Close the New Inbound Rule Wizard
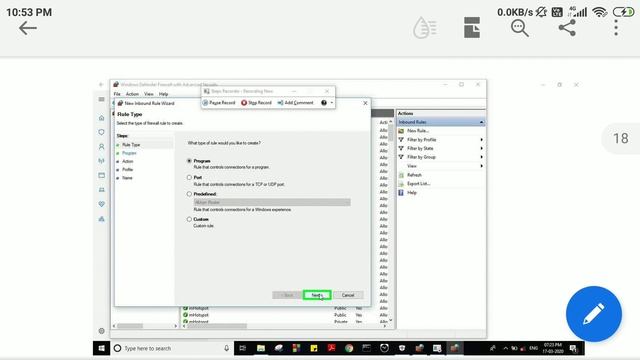 (x=365, y=103)
